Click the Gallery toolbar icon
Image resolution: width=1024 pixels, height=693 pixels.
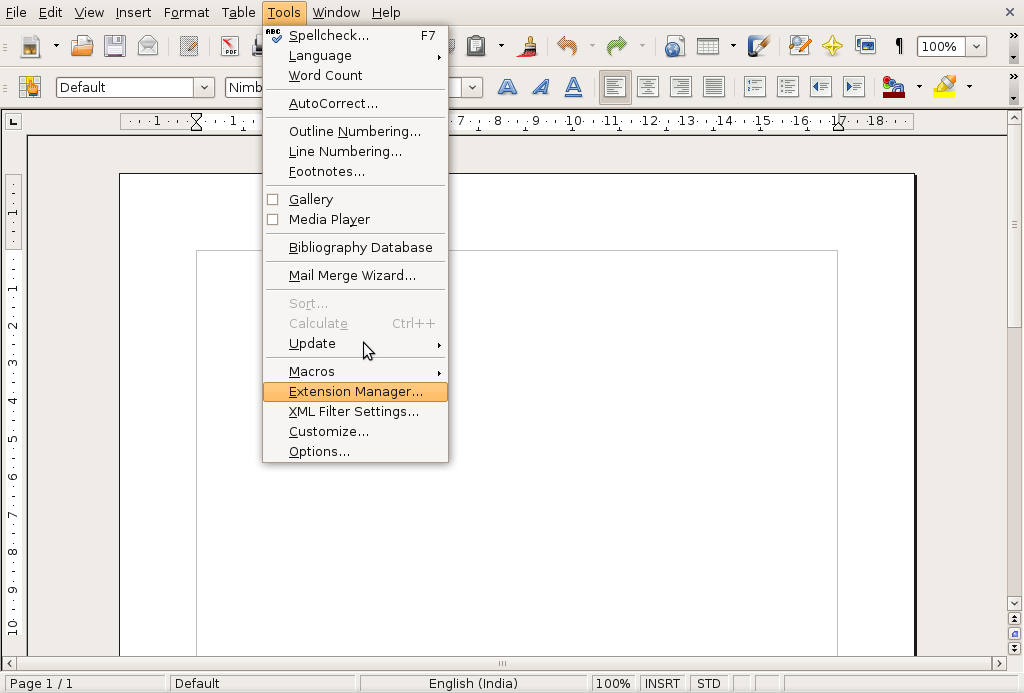pos(865,46)
